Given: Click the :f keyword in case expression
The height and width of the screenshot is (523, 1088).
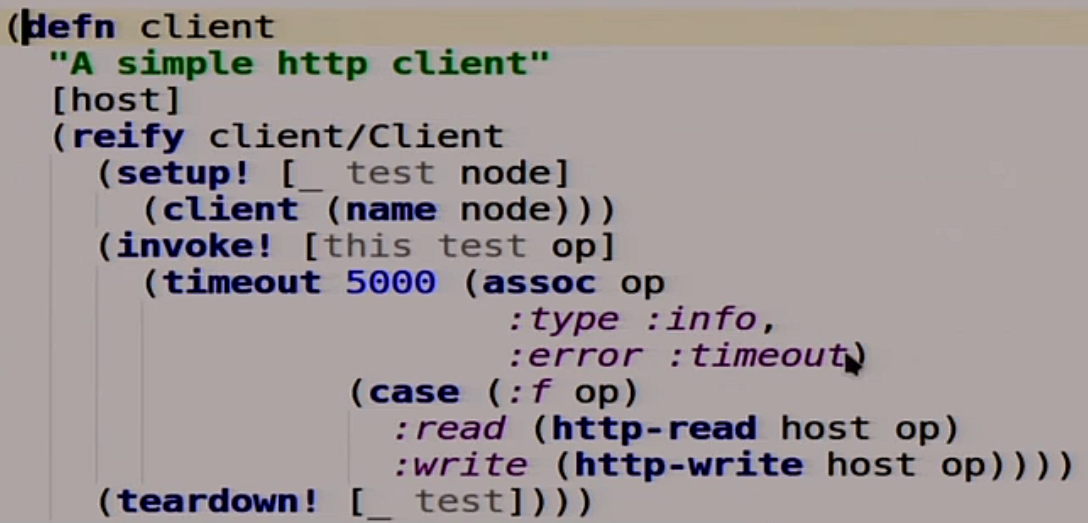Looking at the screenshot, I should [x=529, y=393].
